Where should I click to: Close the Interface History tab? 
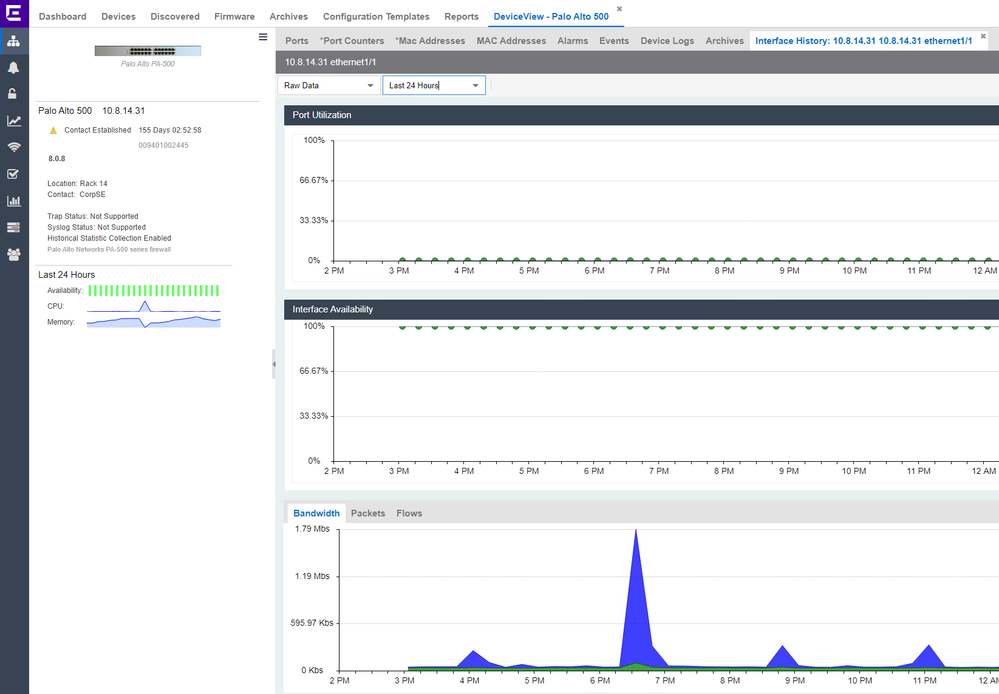(983, 36)
